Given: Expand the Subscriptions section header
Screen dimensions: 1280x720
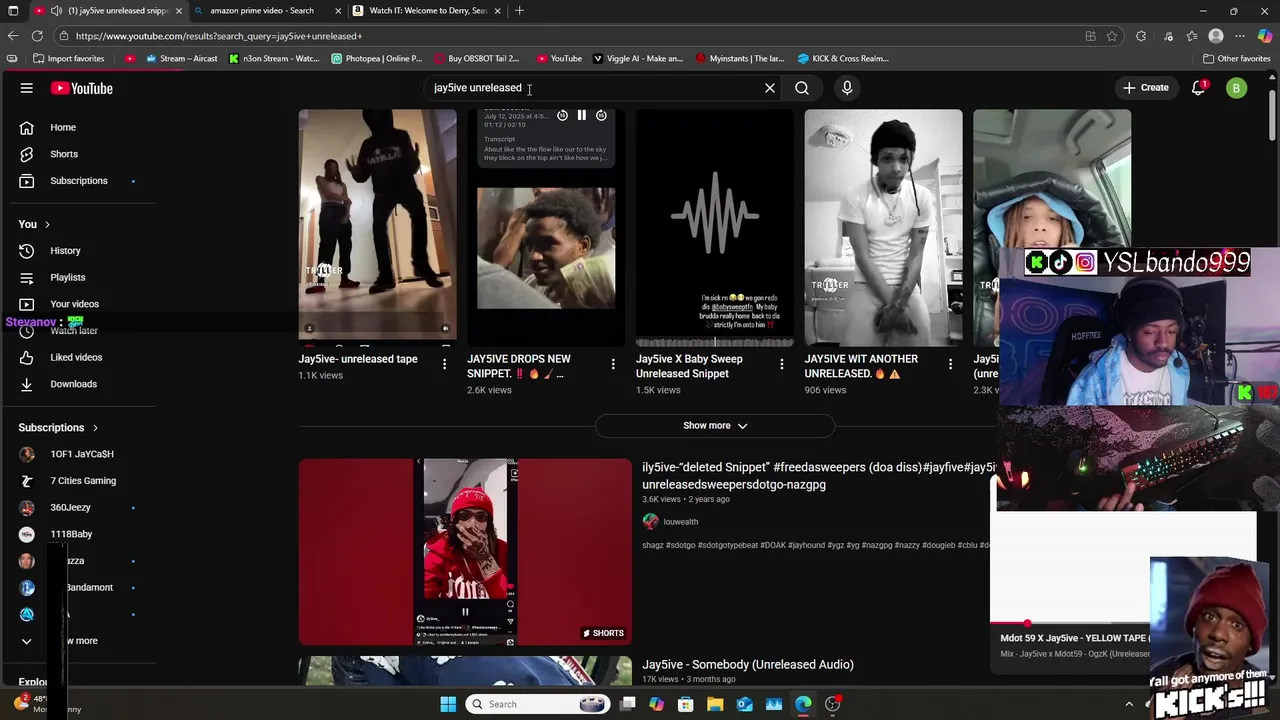Looking at the screenshot, I should [x=58, y=428].
